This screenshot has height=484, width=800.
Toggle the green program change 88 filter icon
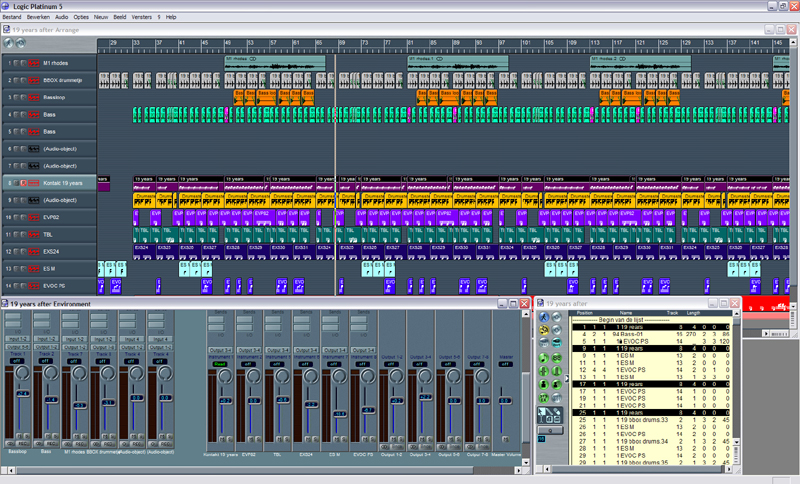coord(556,358)
